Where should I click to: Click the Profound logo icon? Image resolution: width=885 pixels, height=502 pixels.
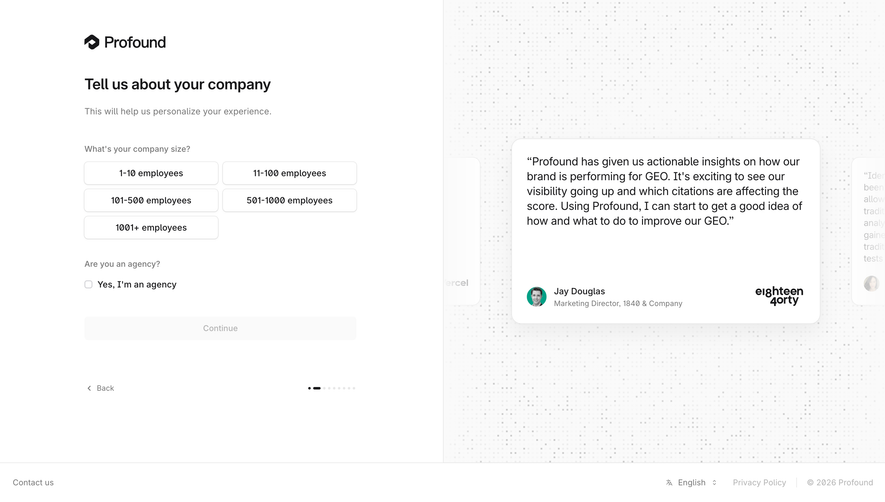(x=91, y=42)
